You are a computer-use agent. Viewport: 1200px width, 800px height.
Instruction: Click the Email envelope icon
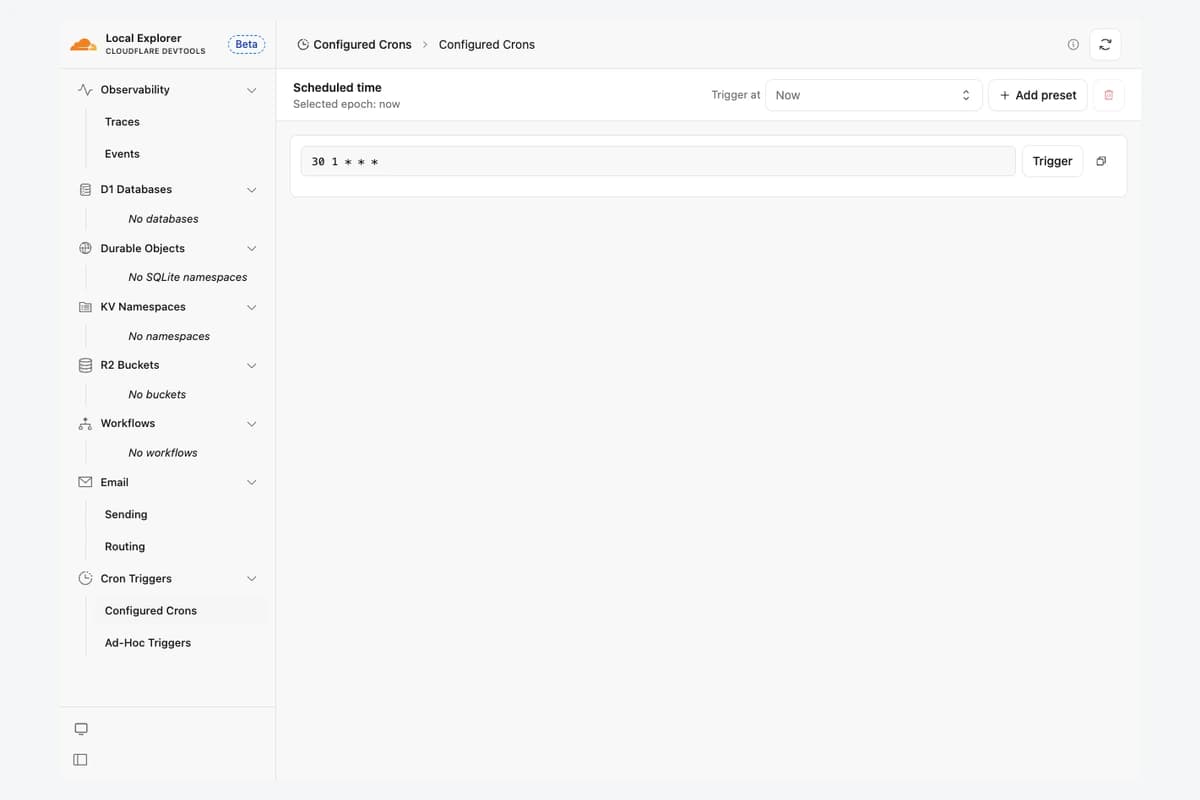click(85, 483)
